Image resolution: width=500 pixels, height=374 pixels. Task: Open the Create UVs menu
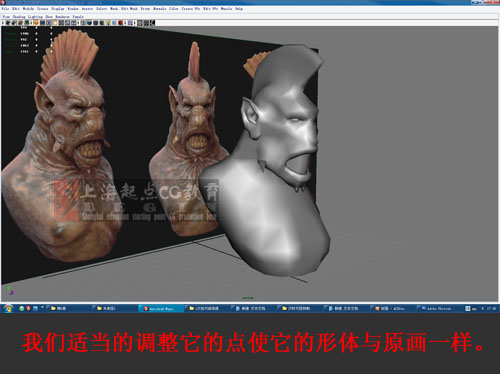point(191,9)
